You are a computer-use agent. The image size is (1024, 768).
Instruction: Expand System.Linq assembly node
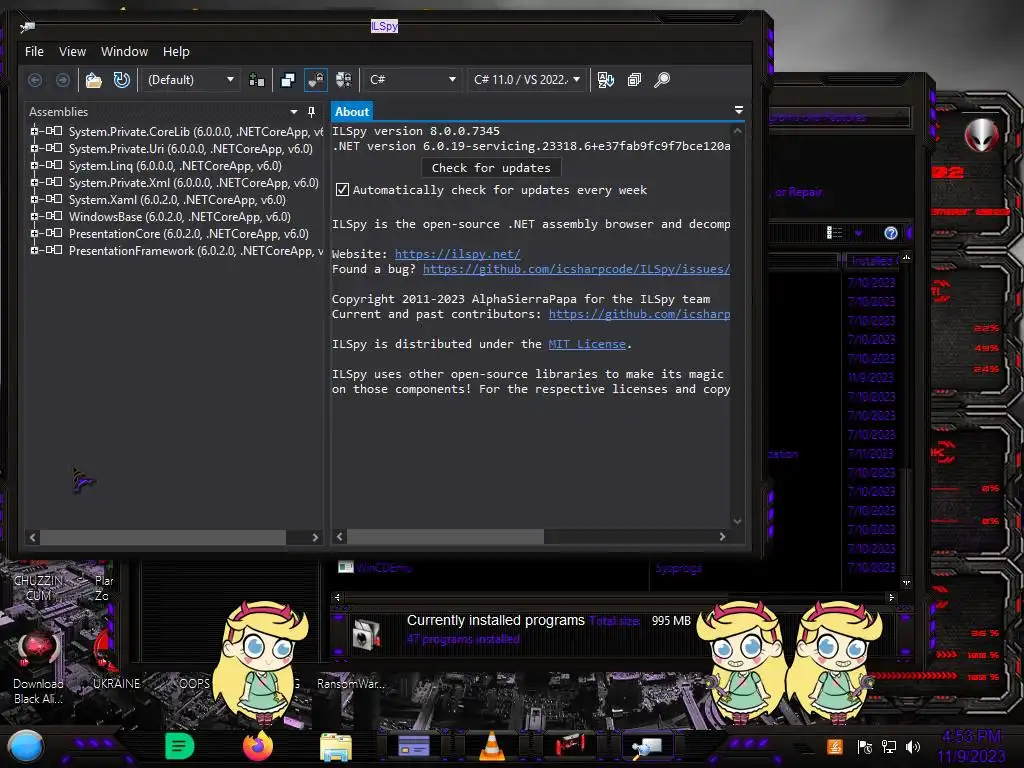click(x=34, y=165)
